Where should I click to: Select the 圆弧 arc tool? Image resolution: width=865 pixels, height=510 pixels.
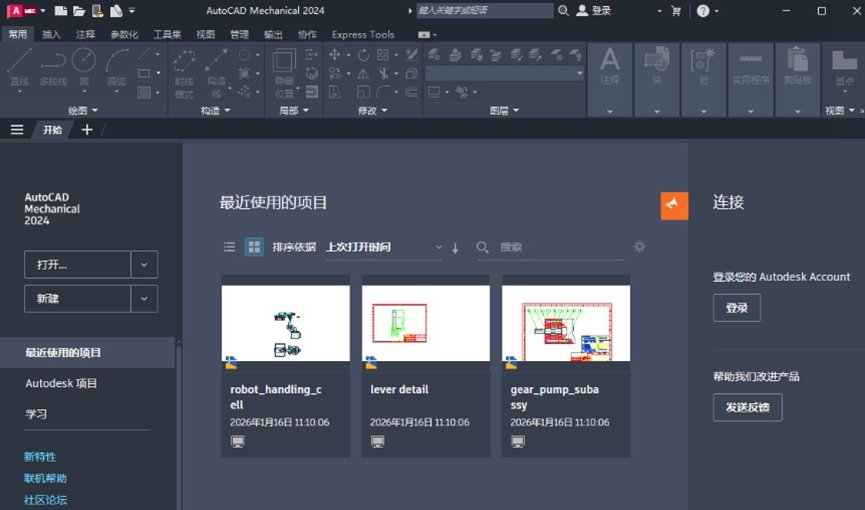click(x=116, y=68)
